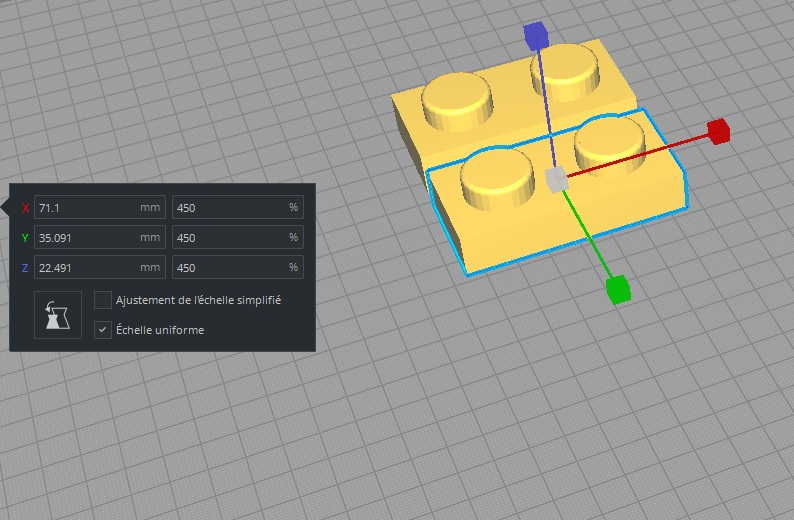This screenshot has height=520, width=794.
Task: Click the blue Z-axis scale handle
Action: [x=536, y=35]
